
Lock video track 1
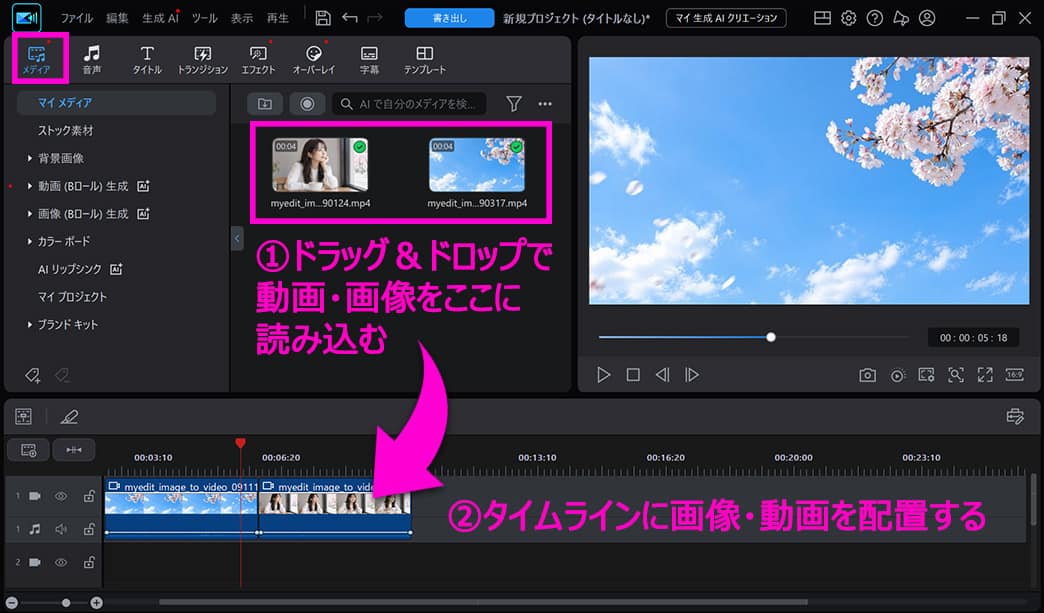(89, 496)
